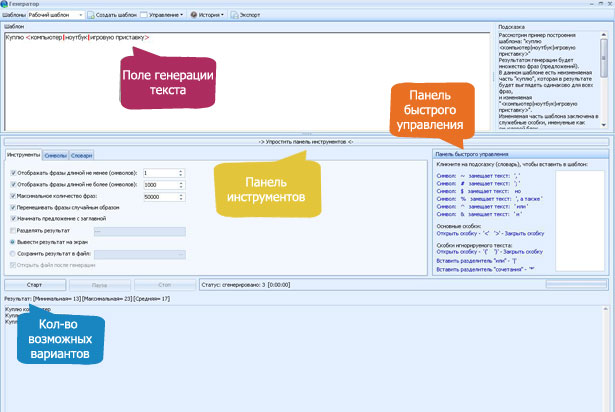The height and width of the screenshot is (412, 615).
Task: Click the Старт button
Action: (x=35, y=285)
